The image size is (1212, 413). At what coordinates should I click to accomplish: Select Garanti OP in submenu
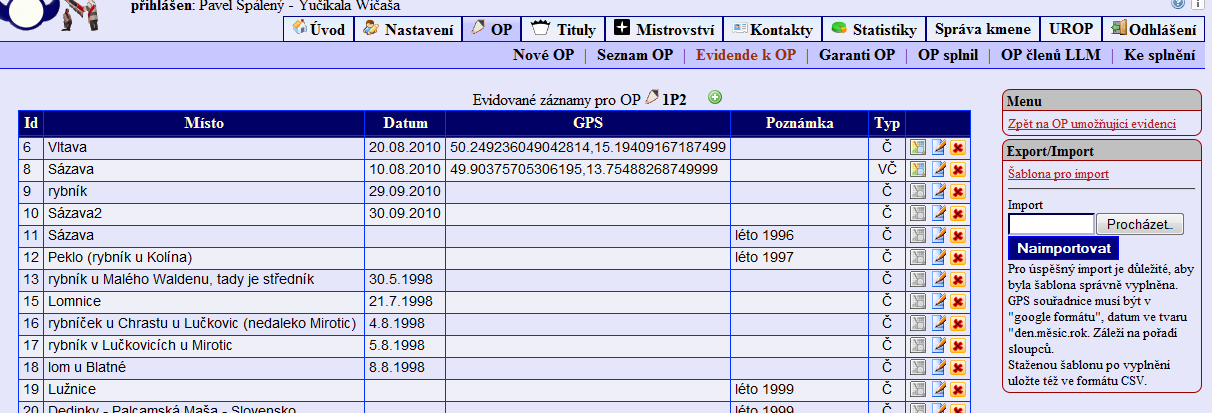click(856, 55)
